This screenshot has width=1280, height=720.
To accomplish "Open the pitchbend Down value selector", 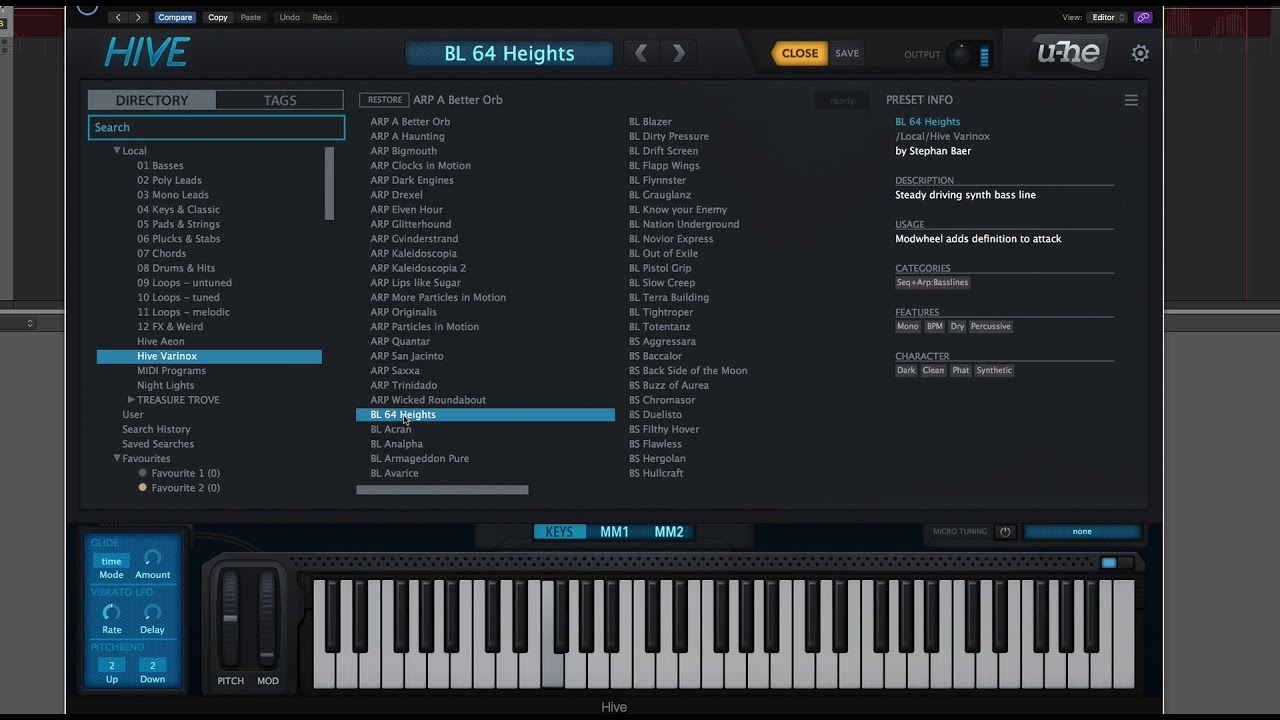I will (x=152, y=666).
